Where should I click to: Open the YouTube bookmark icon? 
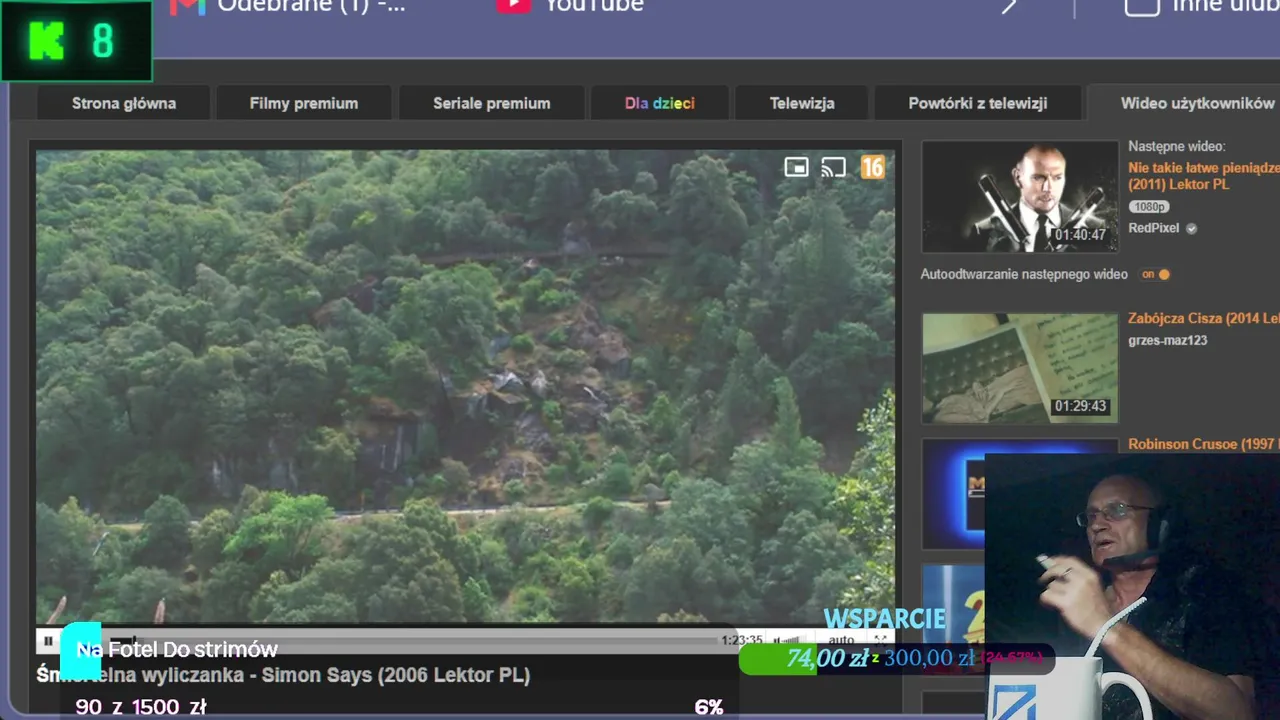click(513, 5)
